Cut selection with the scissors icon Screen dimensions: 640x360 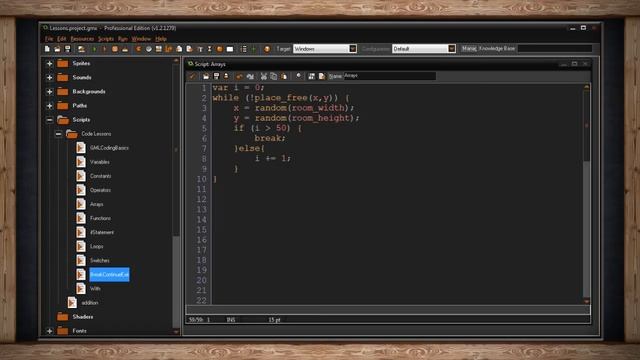click(264, 76)
